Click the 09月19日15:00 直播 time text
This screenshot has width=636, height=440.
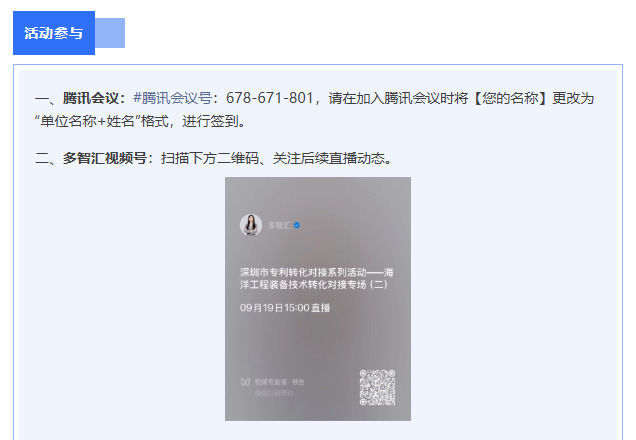(x=285, y=308)
